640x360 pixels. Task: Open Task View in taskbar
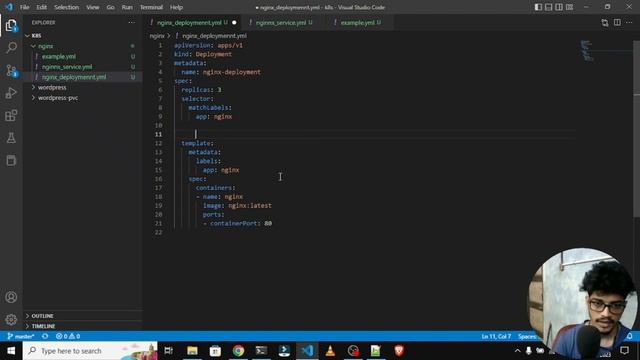[x=169, y=351]
